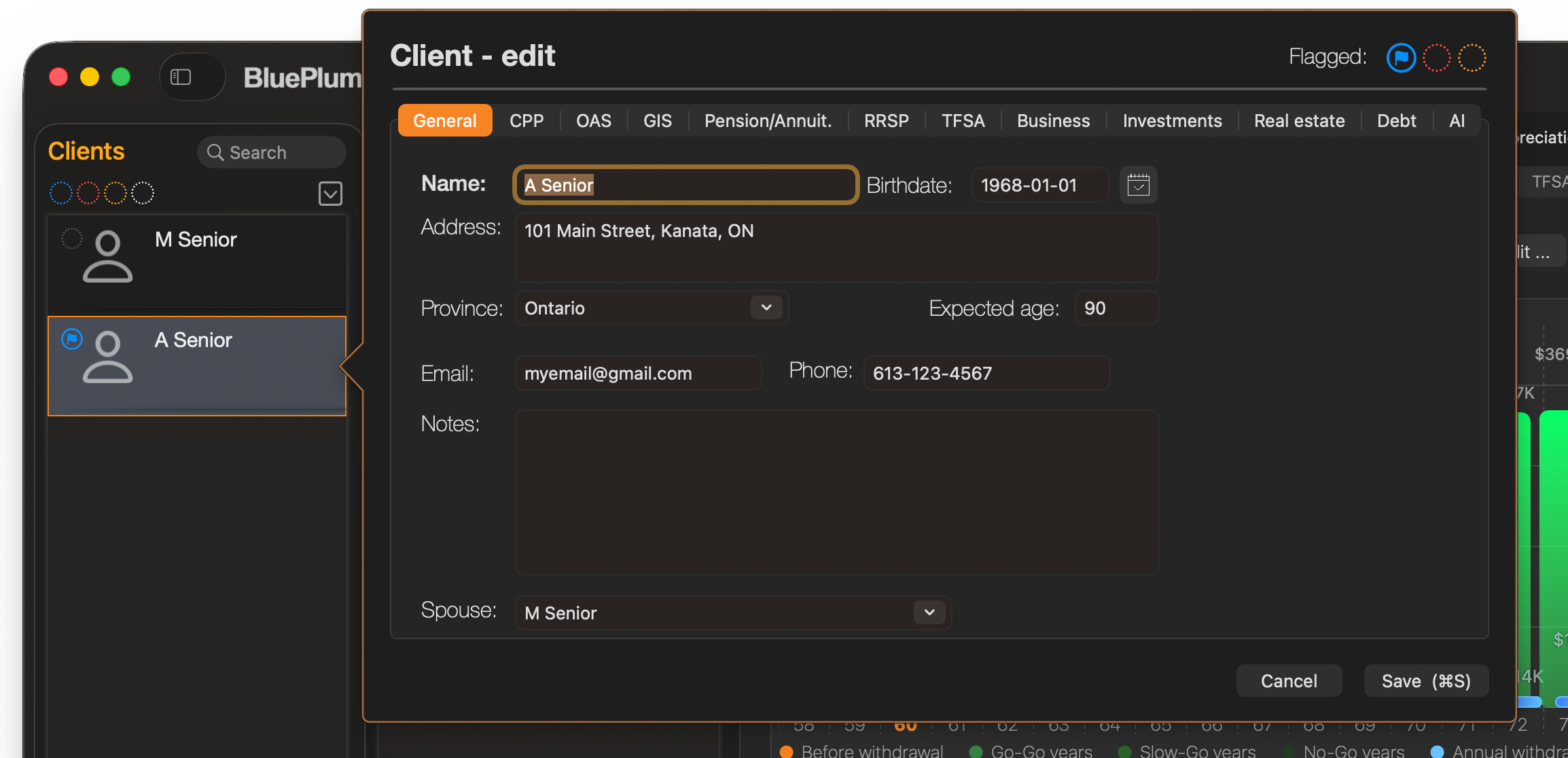
Task: Click the Client - edit title
Action: 473,56
